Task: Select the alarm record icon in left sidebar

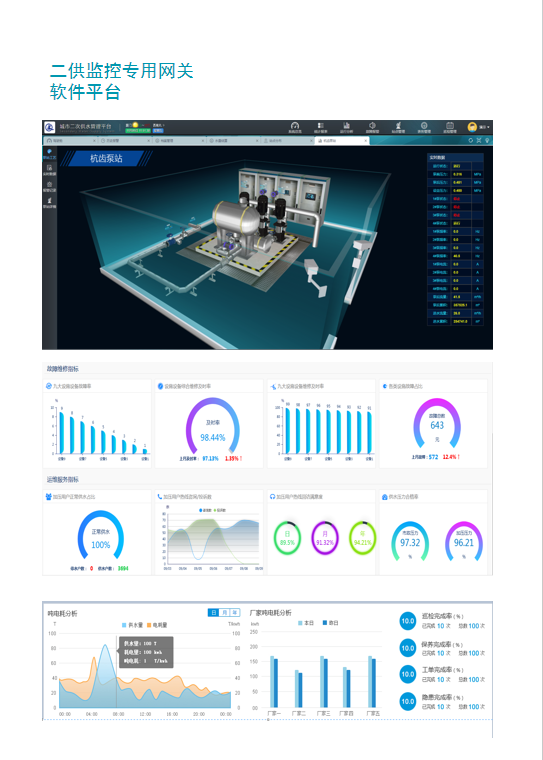Action: coord(49,187)
